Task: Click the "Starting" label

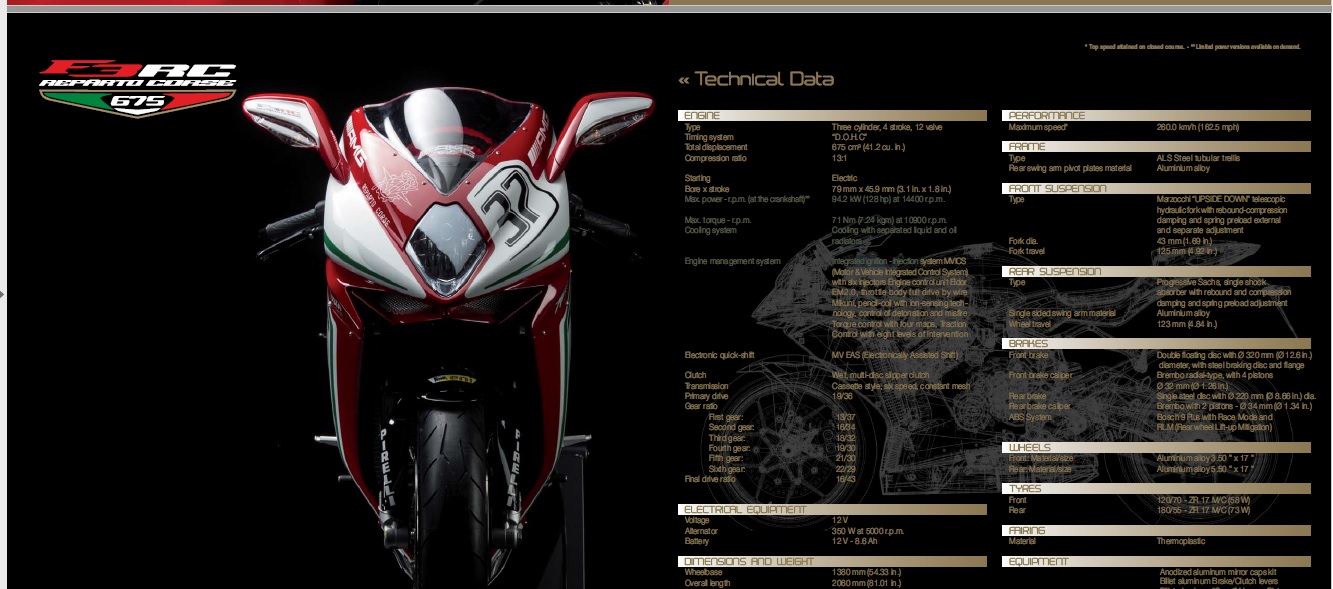Action: point(699,178)
